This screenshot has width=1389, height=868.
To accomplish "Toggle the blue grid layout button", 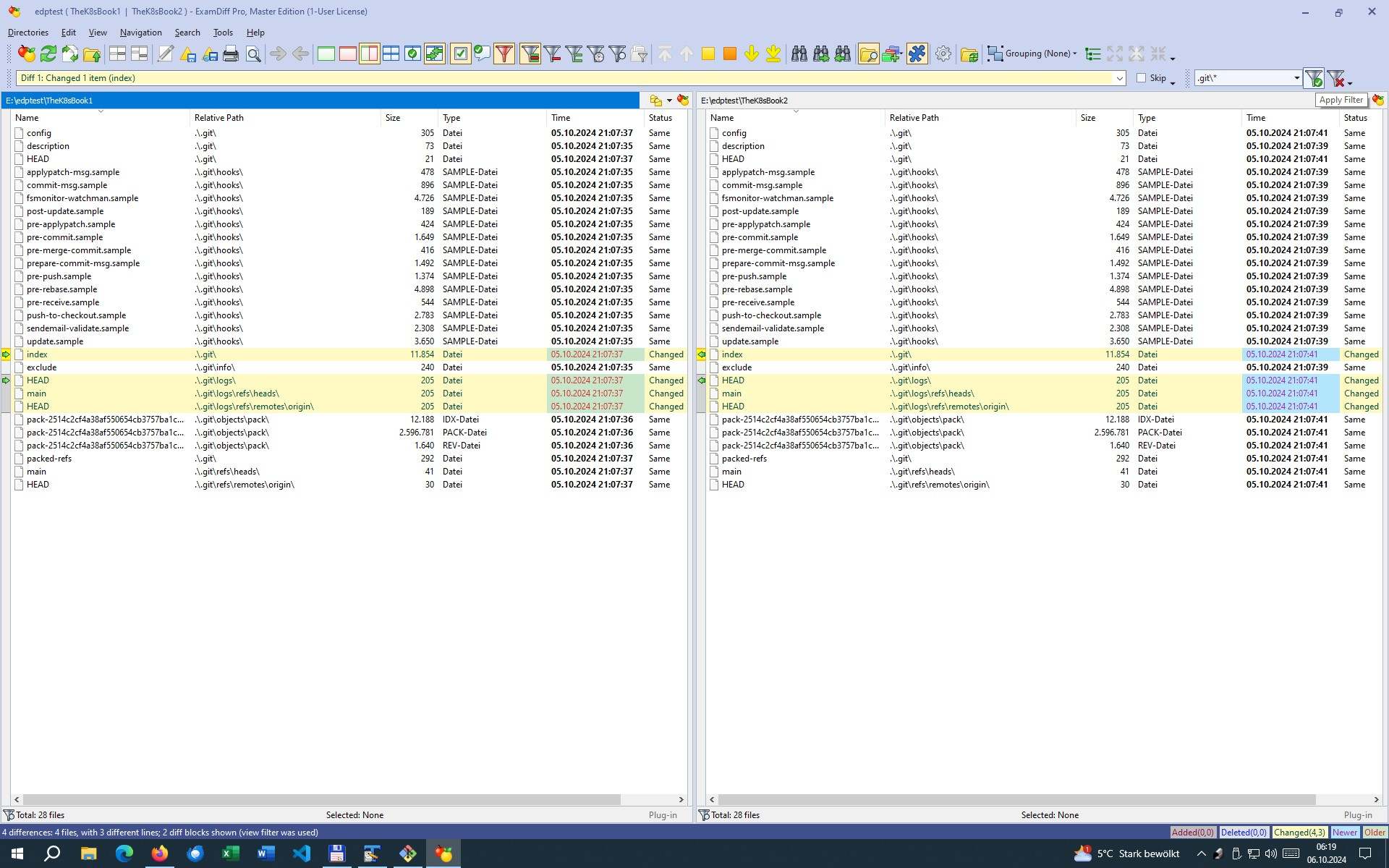I will pyautogui.click(x=391, y=54).
